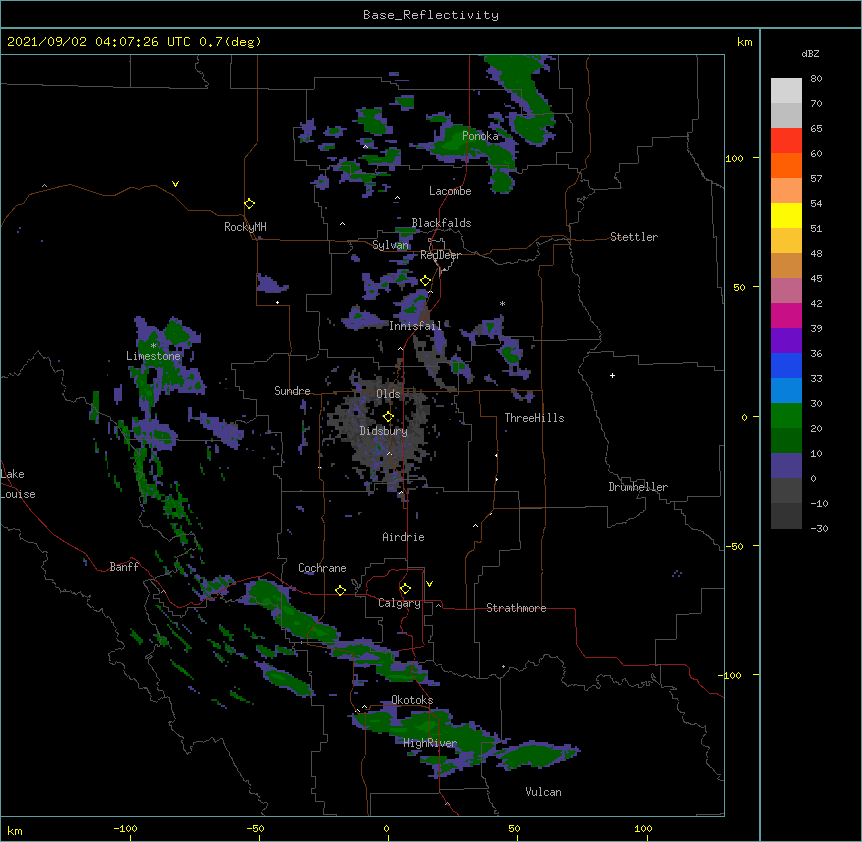Click the Olds city label
This screenshot has width=862, height=842.
[x=388, y=394]
